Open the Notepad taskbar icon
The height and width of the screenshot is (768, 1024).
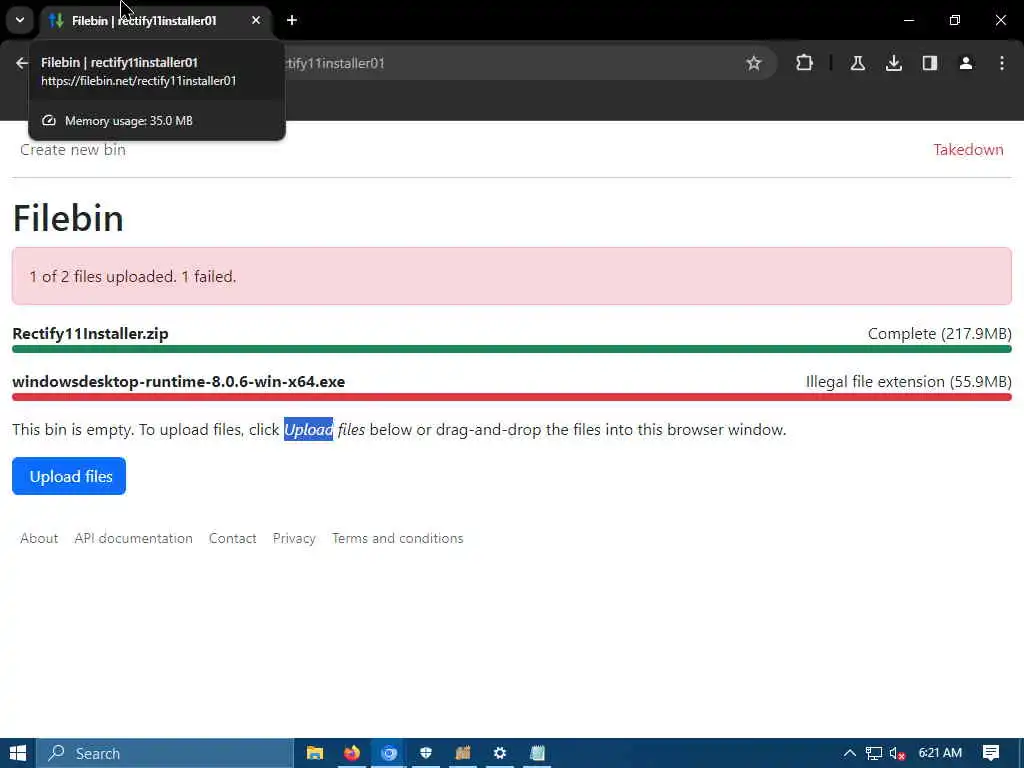[537, 753]
